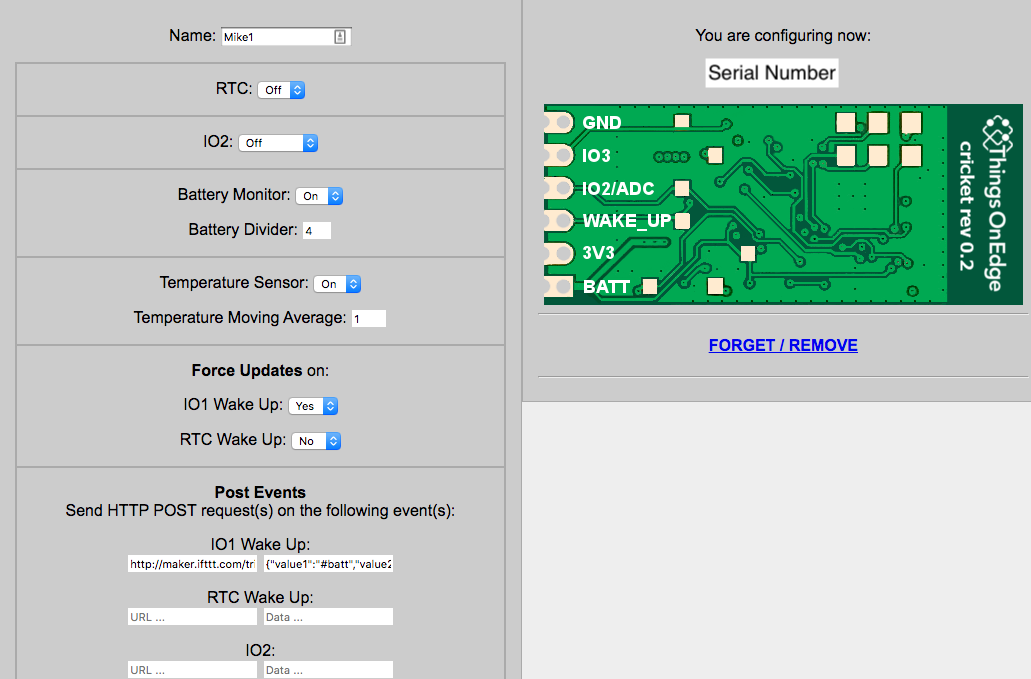1031x679 pixels.
Task: Open the IO2 mode dropdown
Action: pos(278,143)
